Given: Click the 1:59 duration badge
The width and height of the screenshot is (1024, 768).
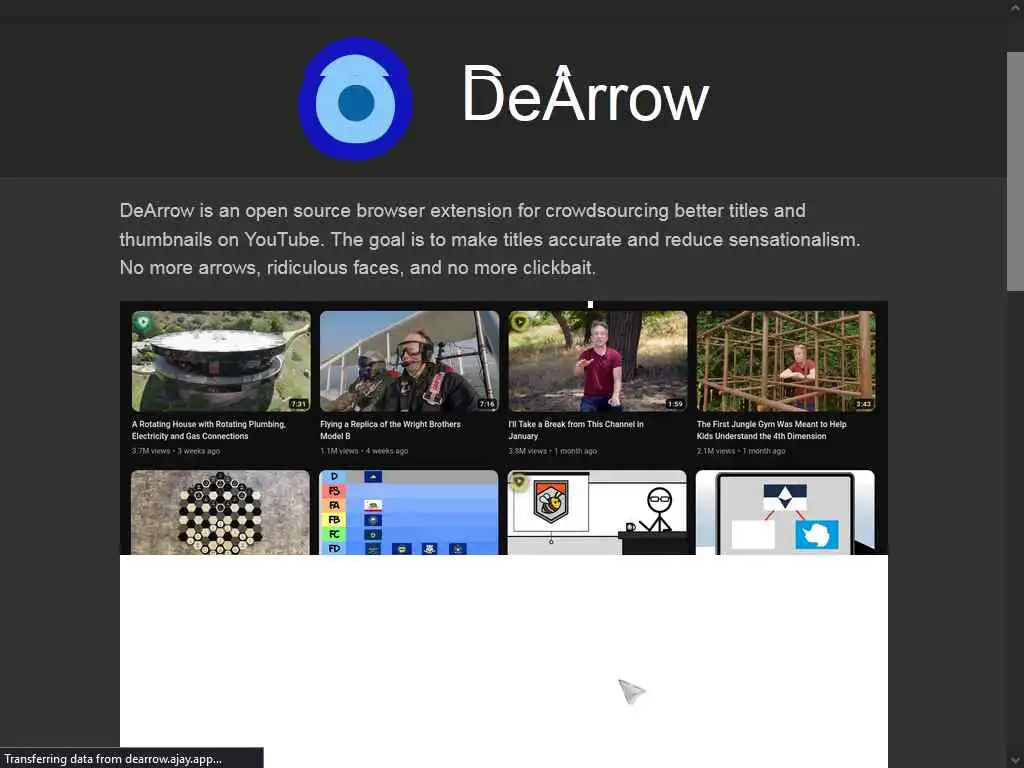Looking at the screenshot, I should [x=675, y=404].
